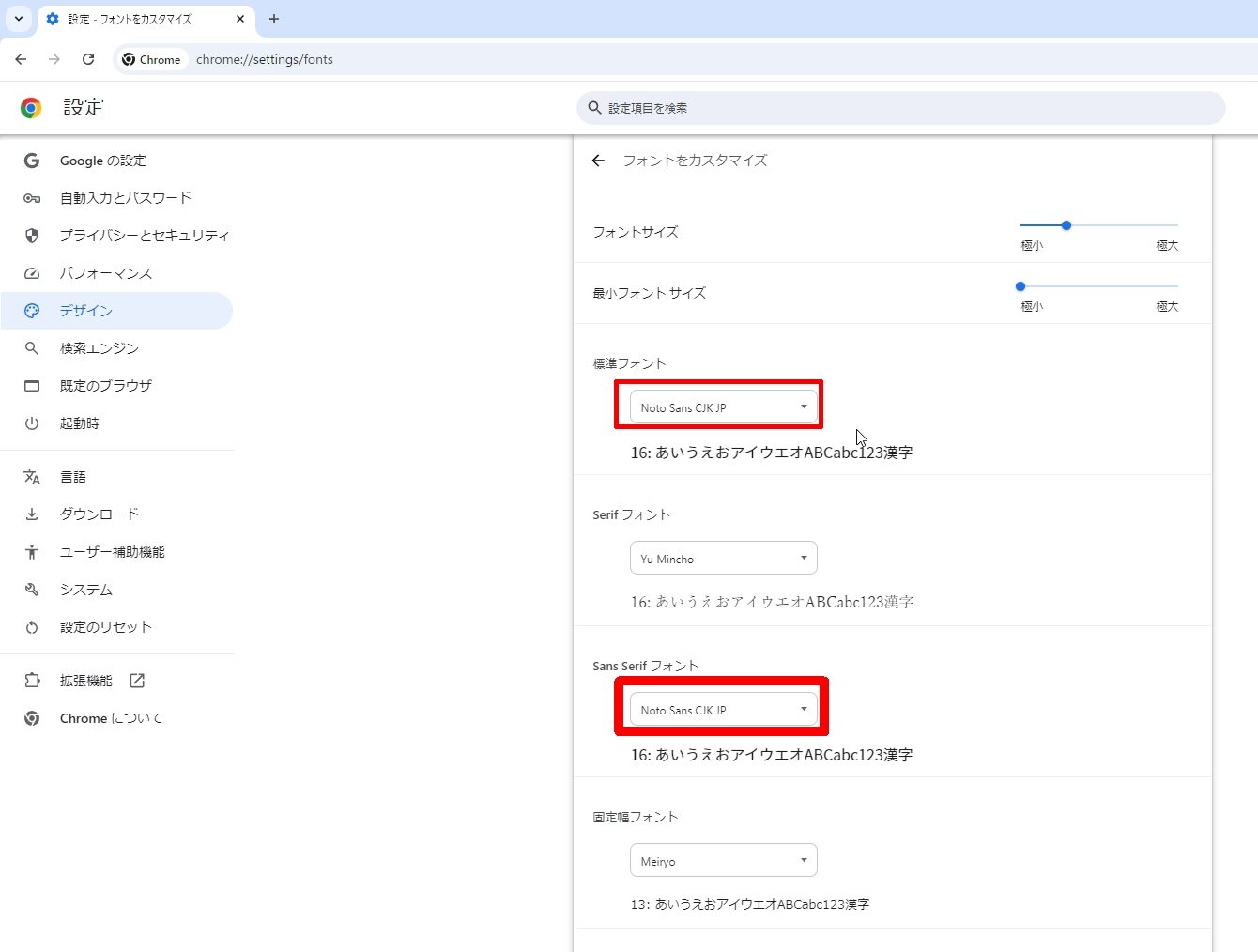Open 拡張機能 page
Image resolution: width=1258 pixels, height=952 pixels.
116,681
